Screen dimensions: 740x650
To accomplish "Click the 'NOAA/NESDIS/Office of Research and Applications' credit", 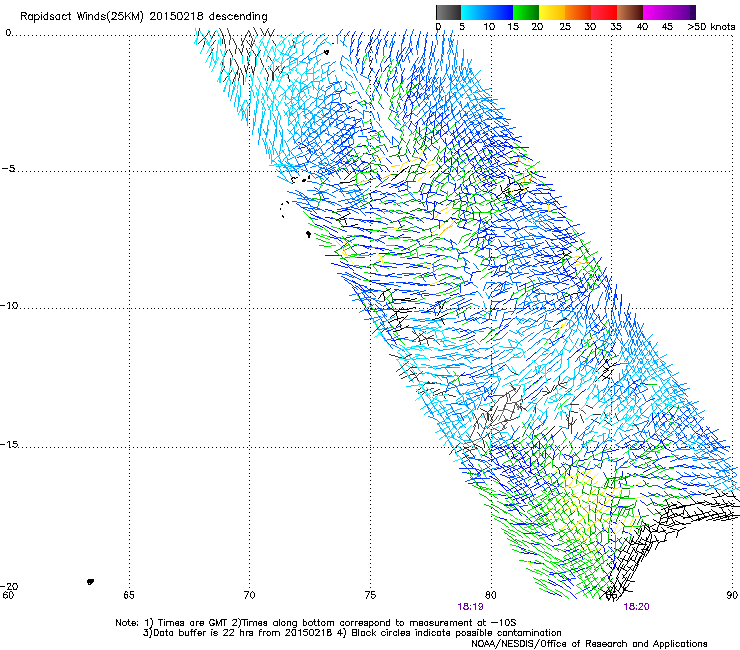I will click(589, 644).
